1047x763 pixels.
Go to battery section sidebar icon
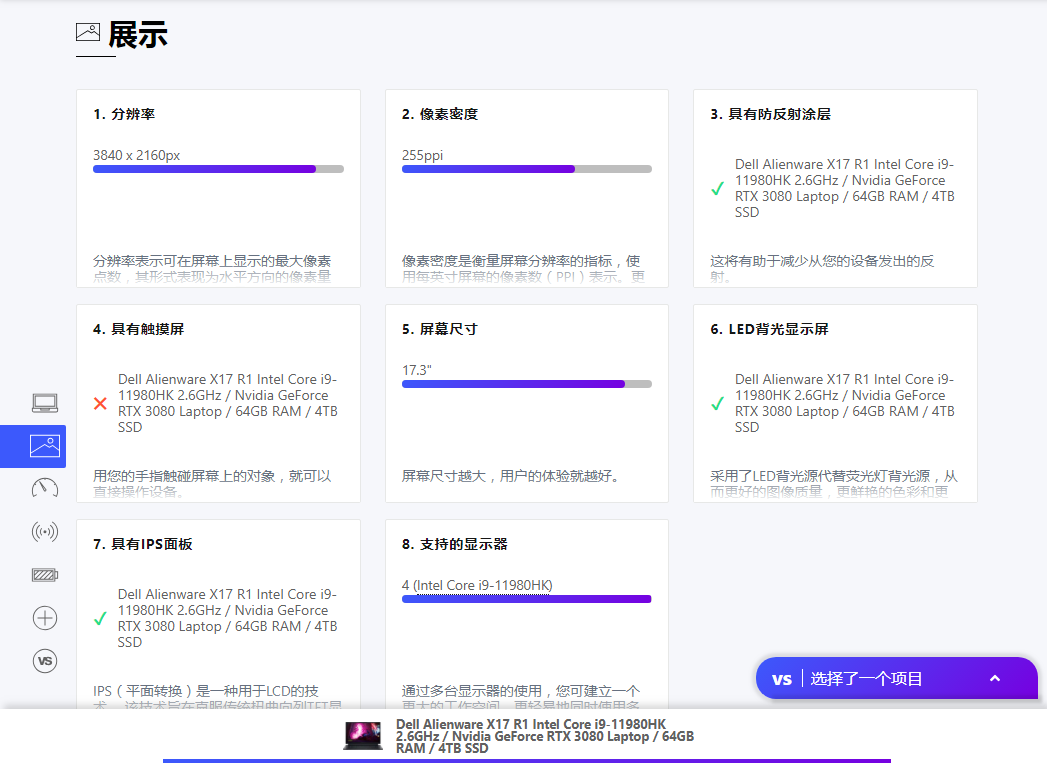(45, 575)
